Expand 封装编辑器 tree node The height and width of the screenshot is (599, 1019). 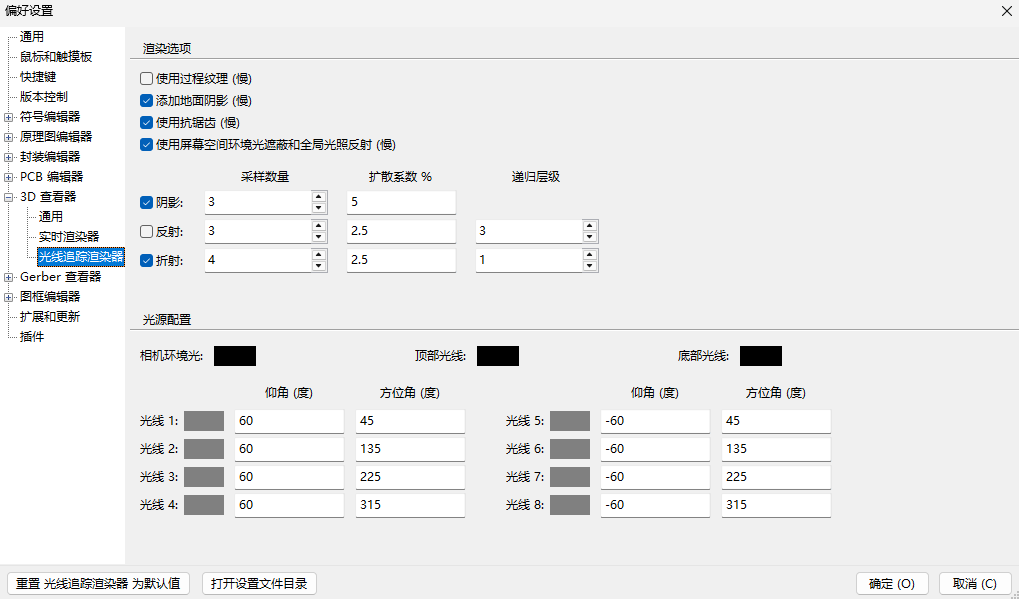(8, 157)
